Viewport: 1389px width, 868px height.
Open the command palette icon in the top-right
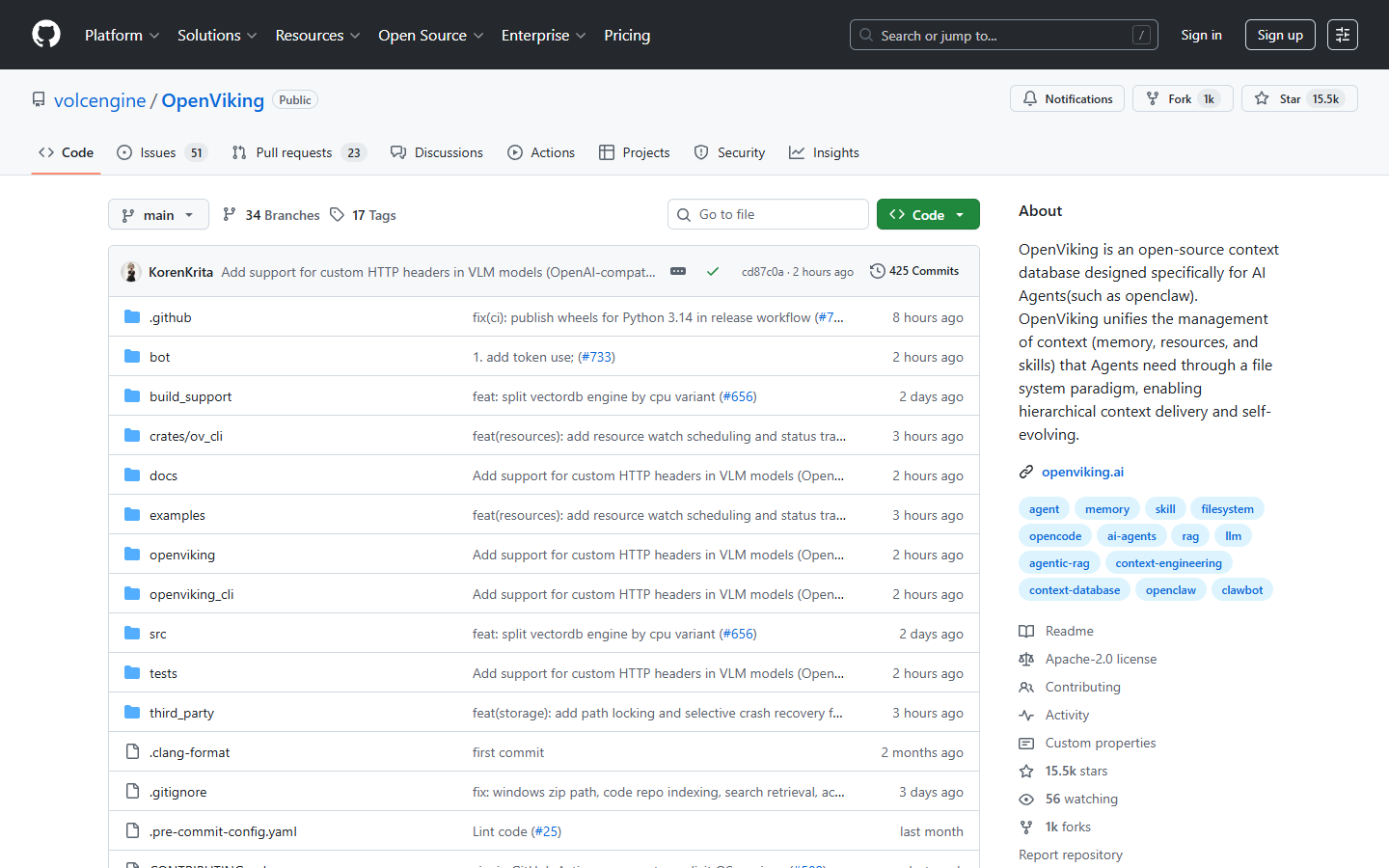point(1342,34)
